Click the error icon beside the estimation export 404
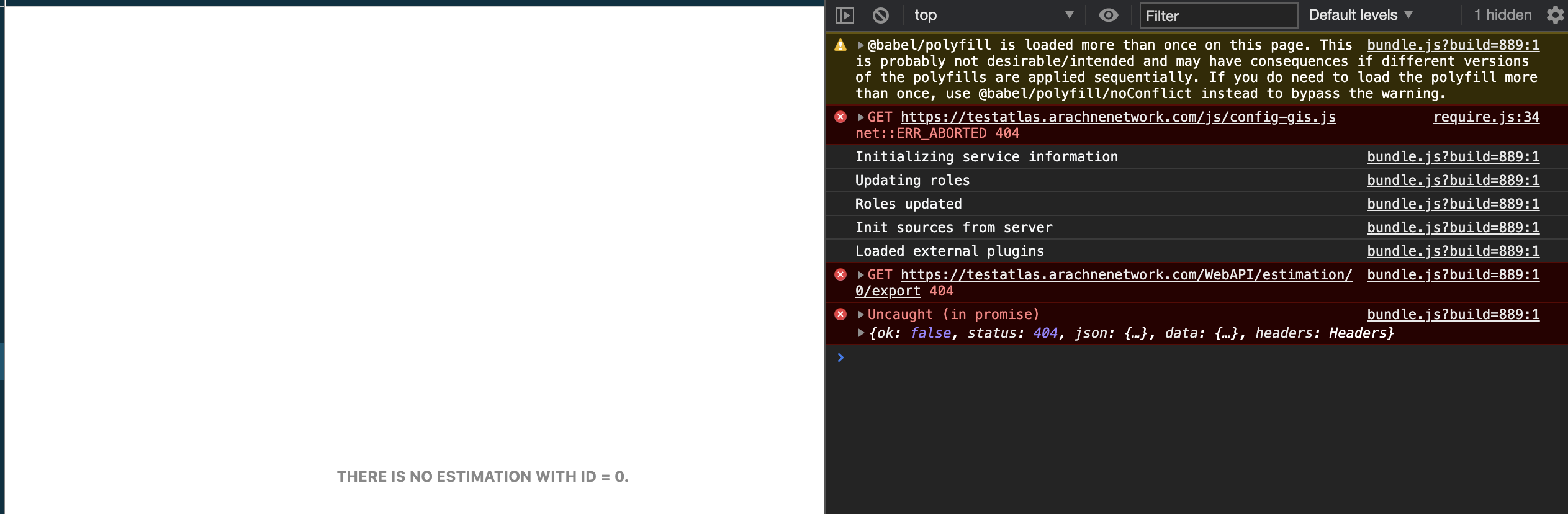The height and width of the screenshot is (514, 1568). pyautogui.click(x=840, y=274)
